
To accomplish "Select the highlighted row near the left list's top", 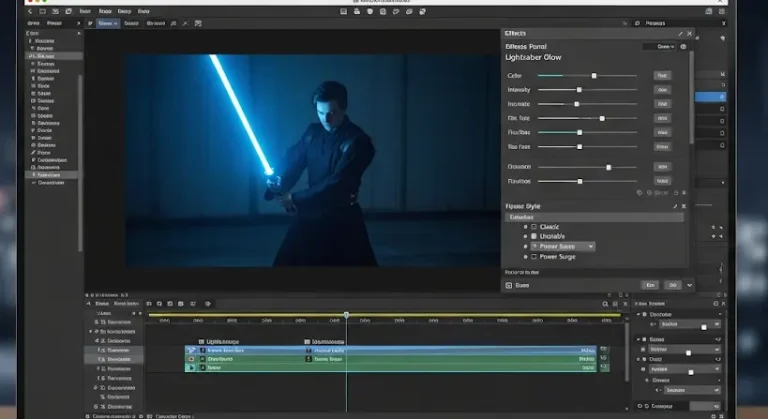I will 54,56.
